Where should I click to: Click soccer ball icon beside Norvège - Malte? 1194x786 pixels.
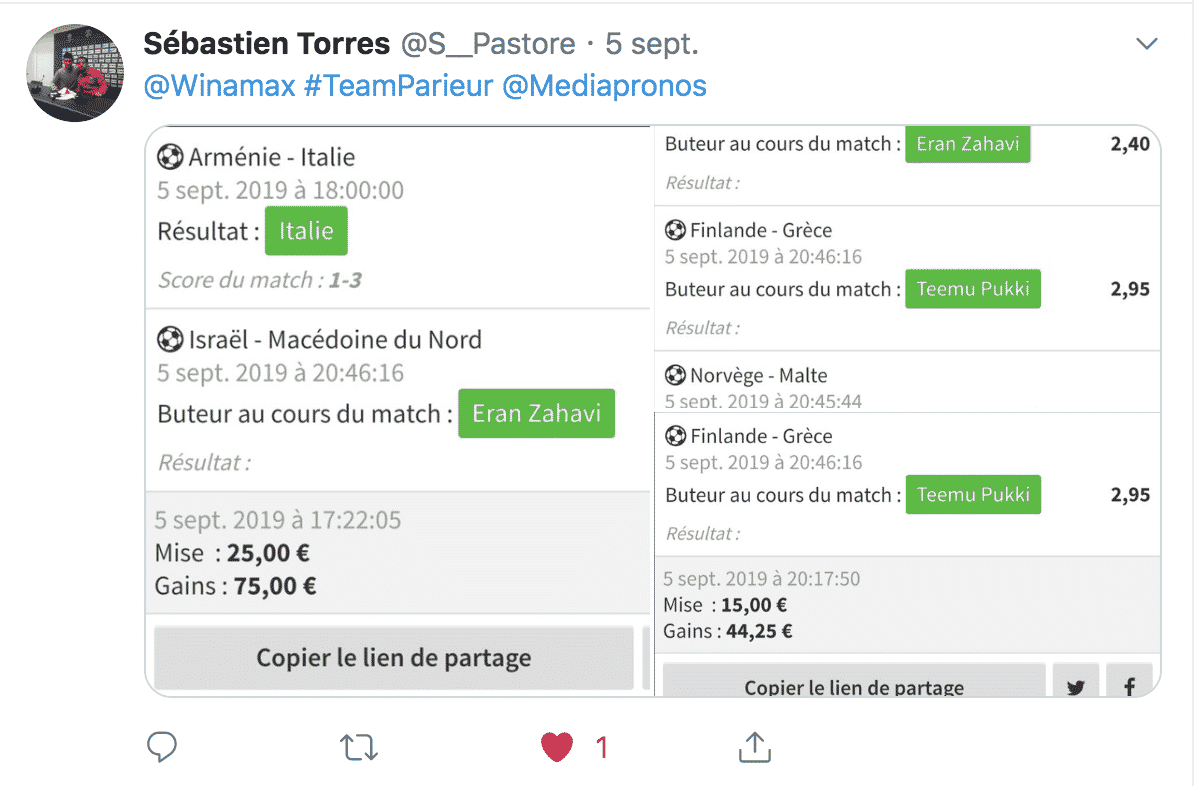coord(675,375)
